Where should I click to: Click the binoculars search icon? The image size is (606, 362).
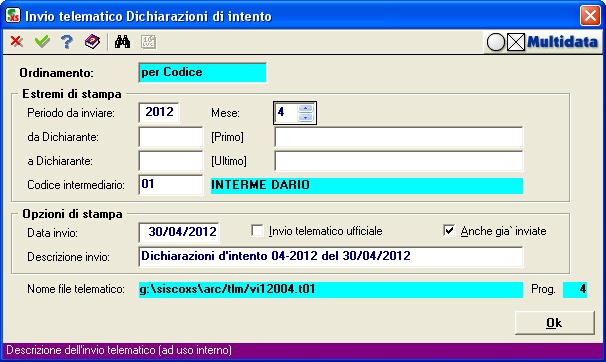point(122,42)
